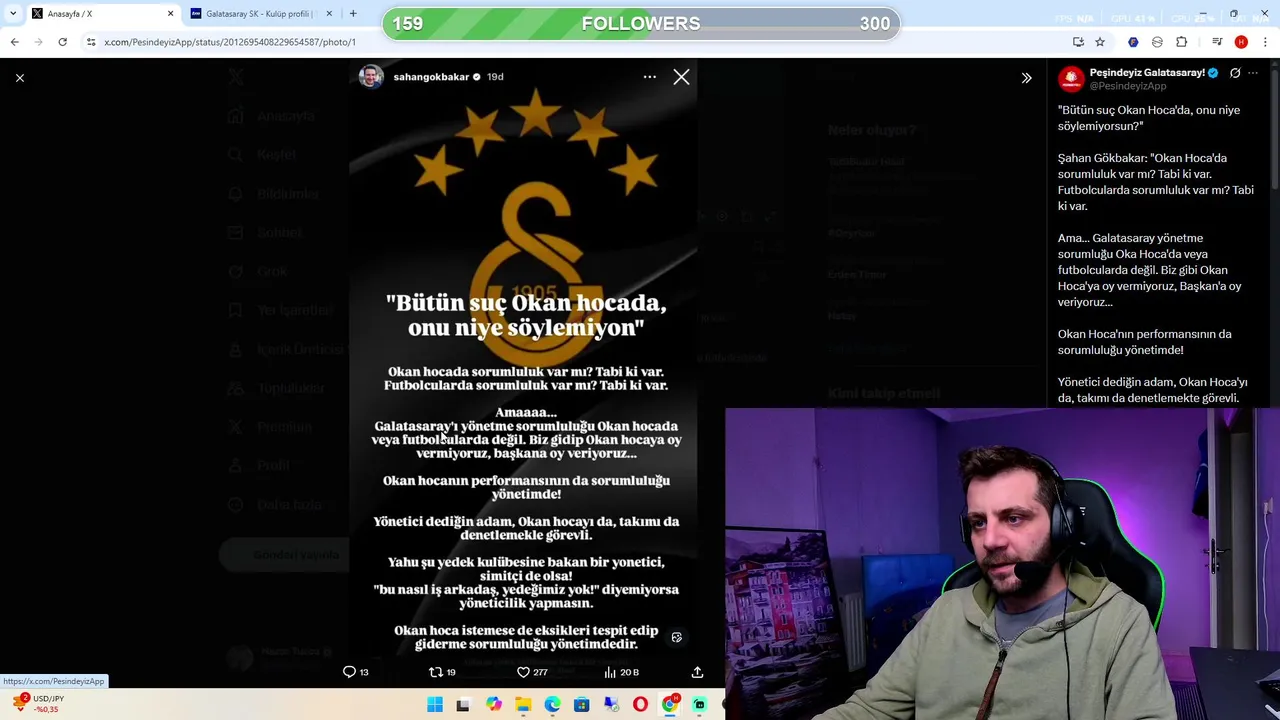
Task: Open the Peşindeyiz Galatasaray! profile avatar
Action: click(x=1071, y=79)
